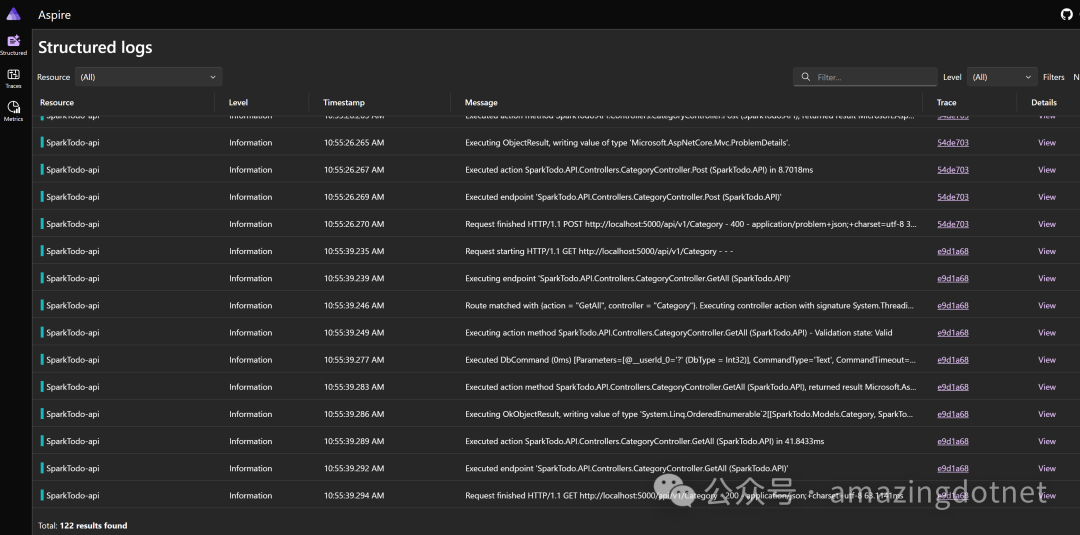This screenshot has height=535, width=1080.
Task: View details for the 10:55:39.292 AM log
Action: tap(1047, 468)
